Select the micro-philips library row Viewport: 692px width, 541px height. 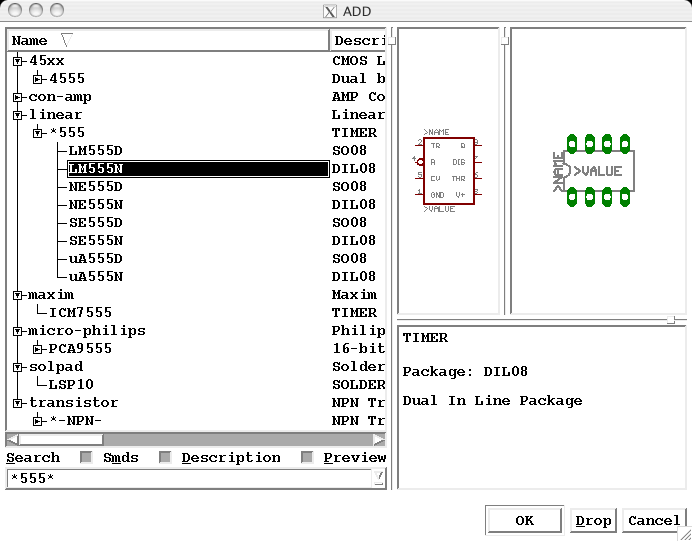tap(86, 331)
